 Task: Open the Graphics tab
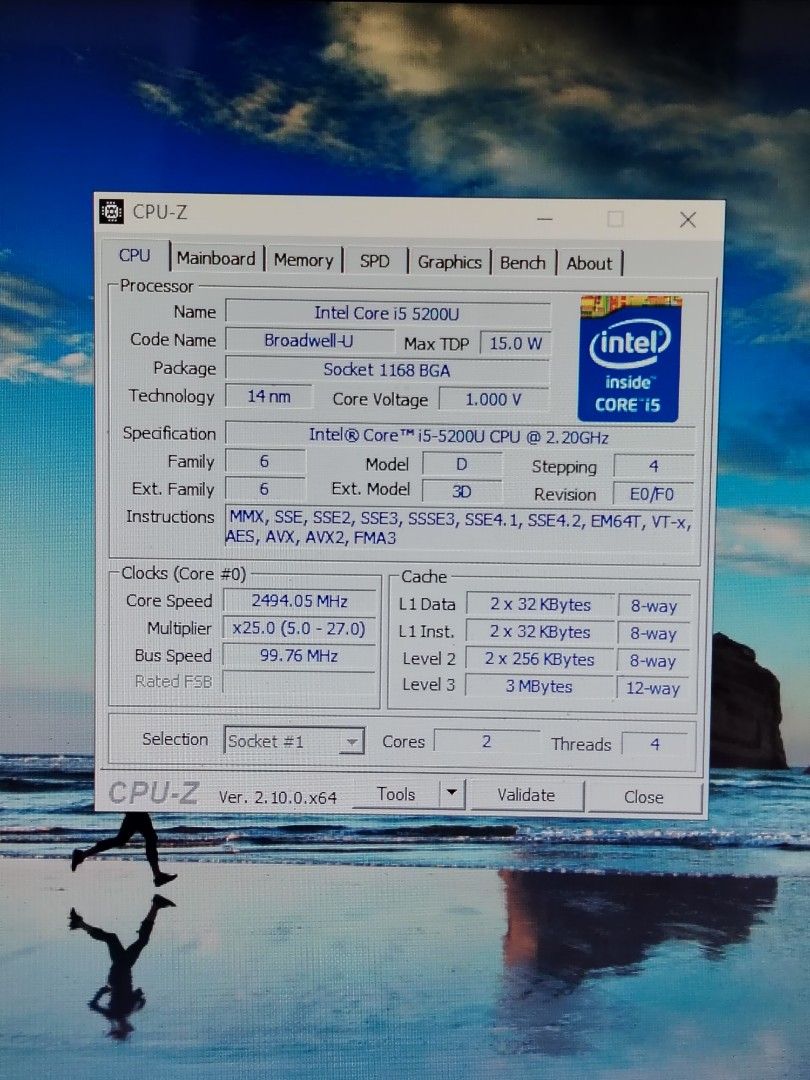(x=449, y=262)
